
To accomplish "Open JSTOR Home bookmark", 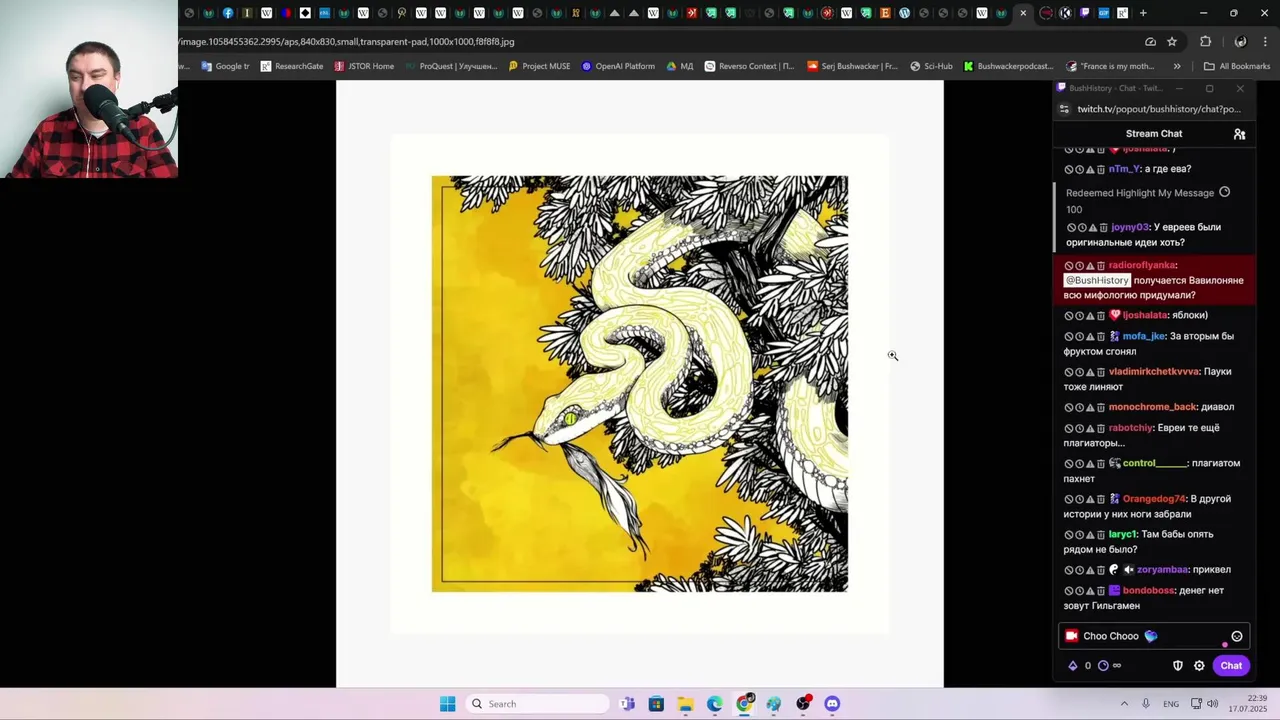I will click(x=364, y=67).
